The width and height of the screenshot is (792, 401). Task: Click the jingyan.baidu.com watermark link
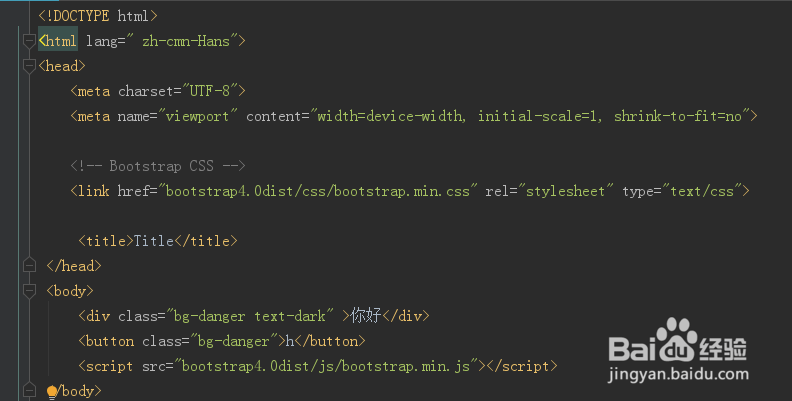click(x=678, y=374)
